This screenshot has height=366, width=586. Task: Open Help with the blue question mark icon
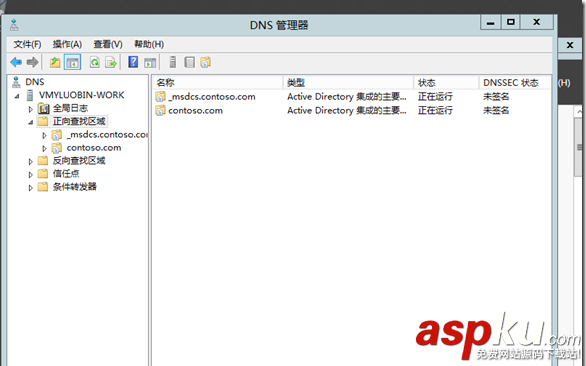133,62
